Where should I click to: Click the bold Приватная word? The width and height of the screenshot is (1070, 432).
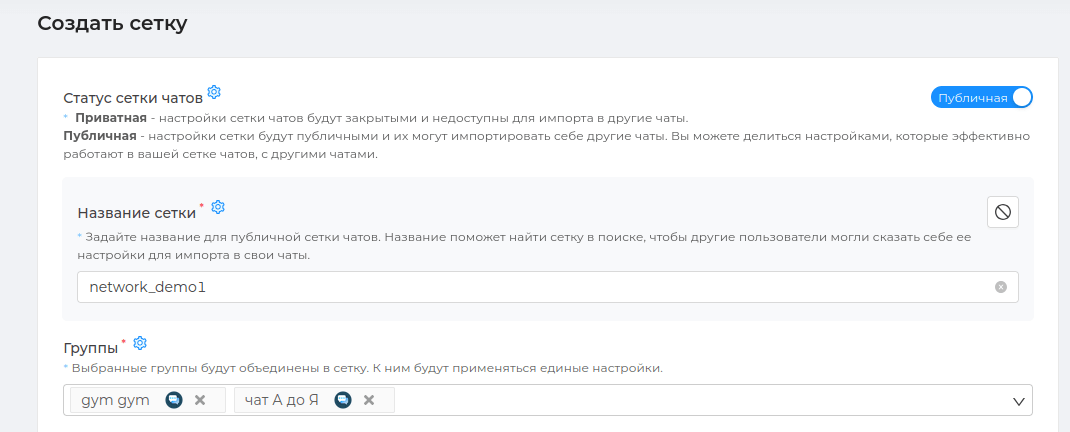[x=111, y=117]
